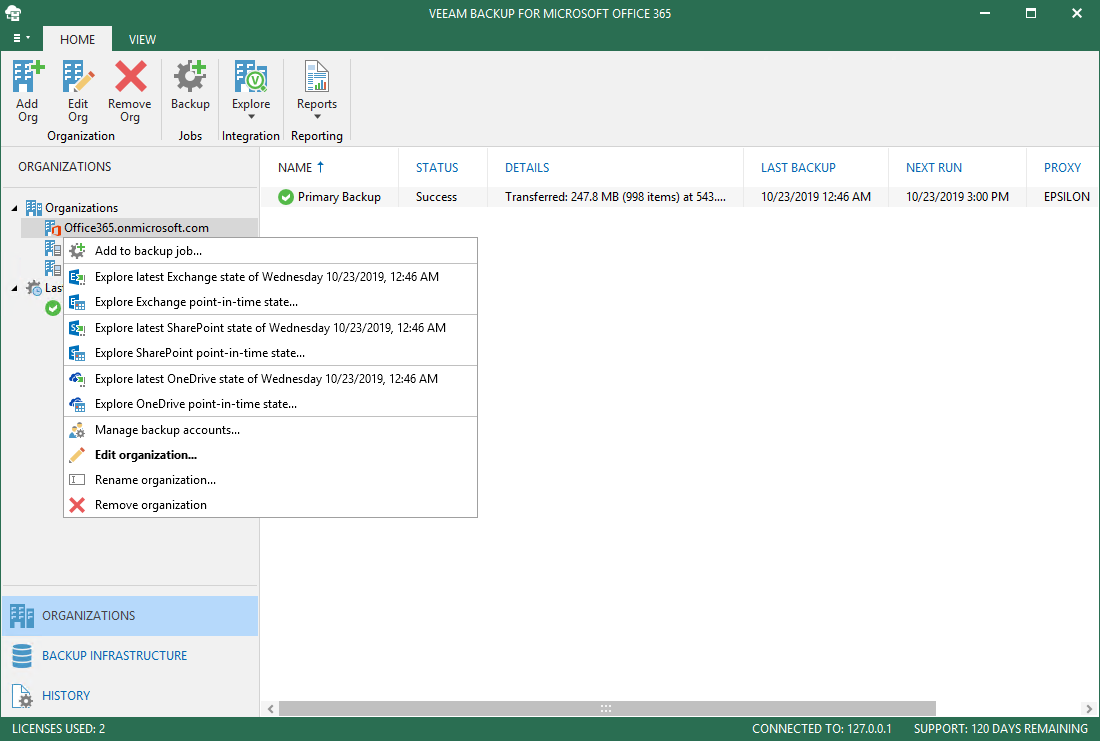This screenshot has width=1100, height=741.
Task: Click the 10/23/2019 3:00 PM next run cell
Action: (x=957, y=197)
